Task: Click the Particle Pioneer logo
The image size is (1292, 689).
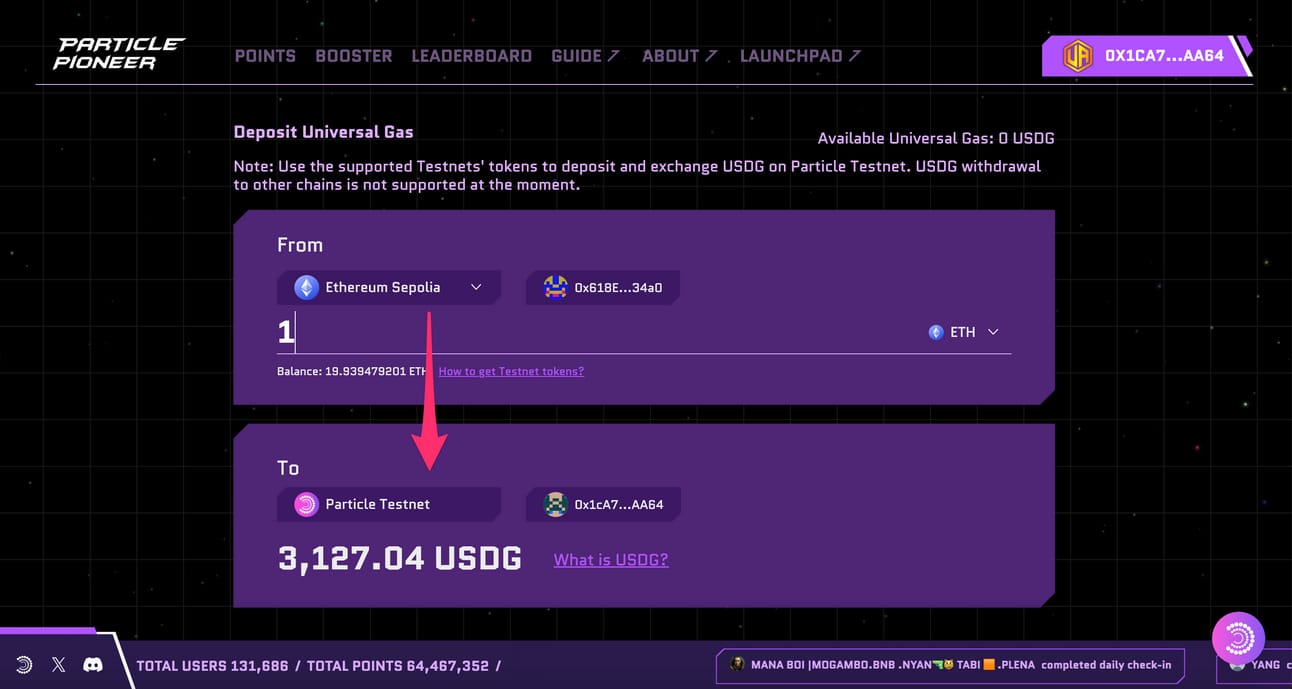Action: 120,54
